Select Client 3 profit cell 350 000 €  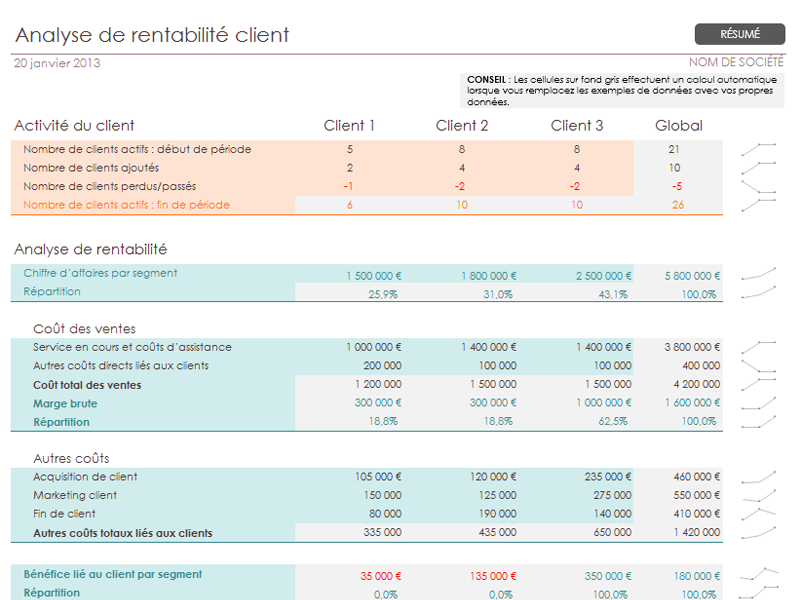tap(608, 576)
